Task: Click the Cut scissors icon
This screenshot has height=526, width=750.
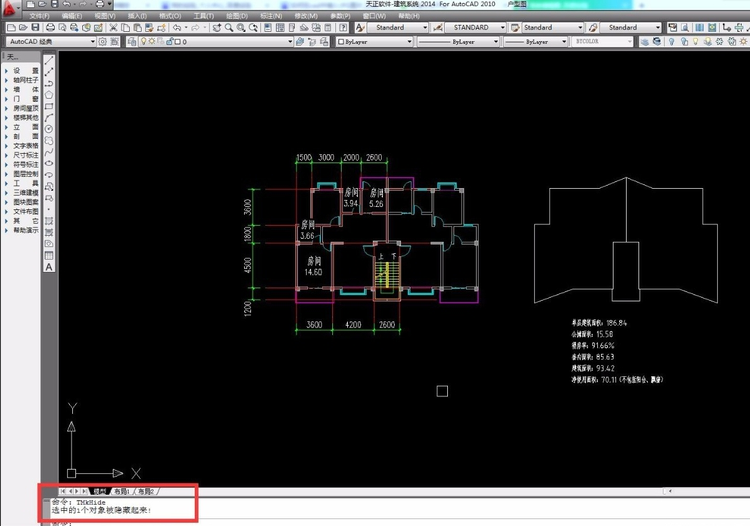Action: [114, 28]
